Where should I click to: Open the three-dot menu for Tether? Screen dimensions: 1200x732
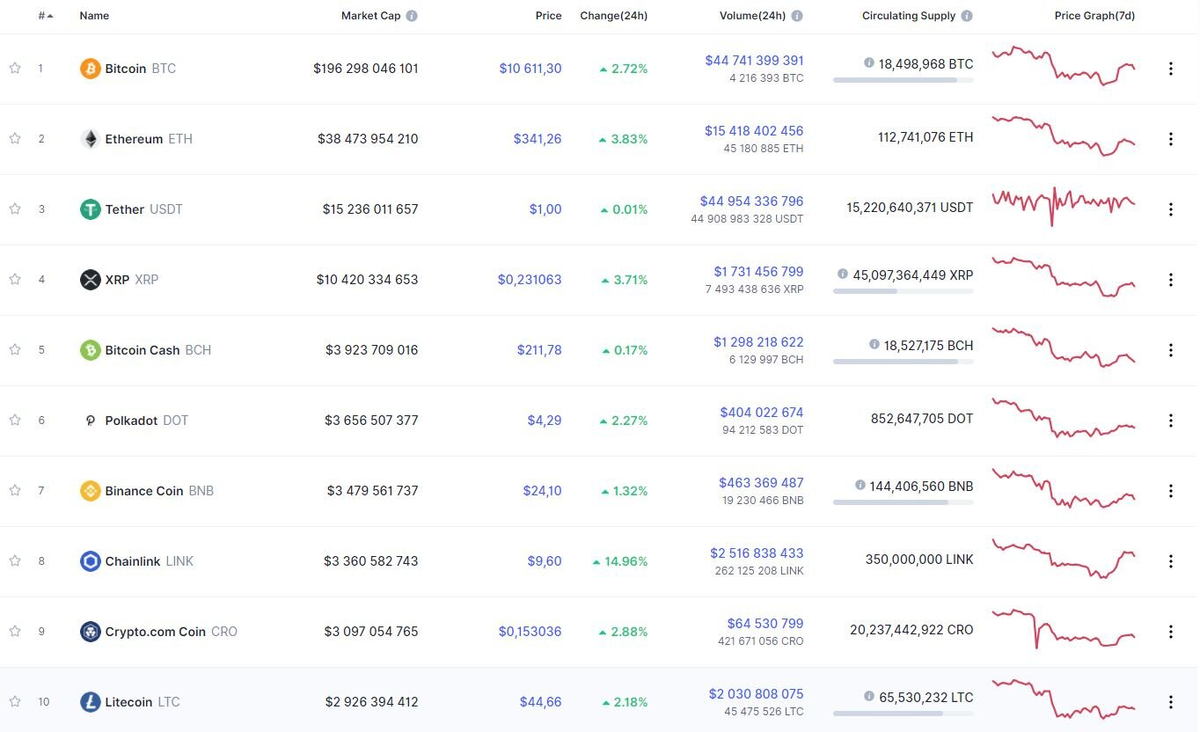(x=1170, y=209)
